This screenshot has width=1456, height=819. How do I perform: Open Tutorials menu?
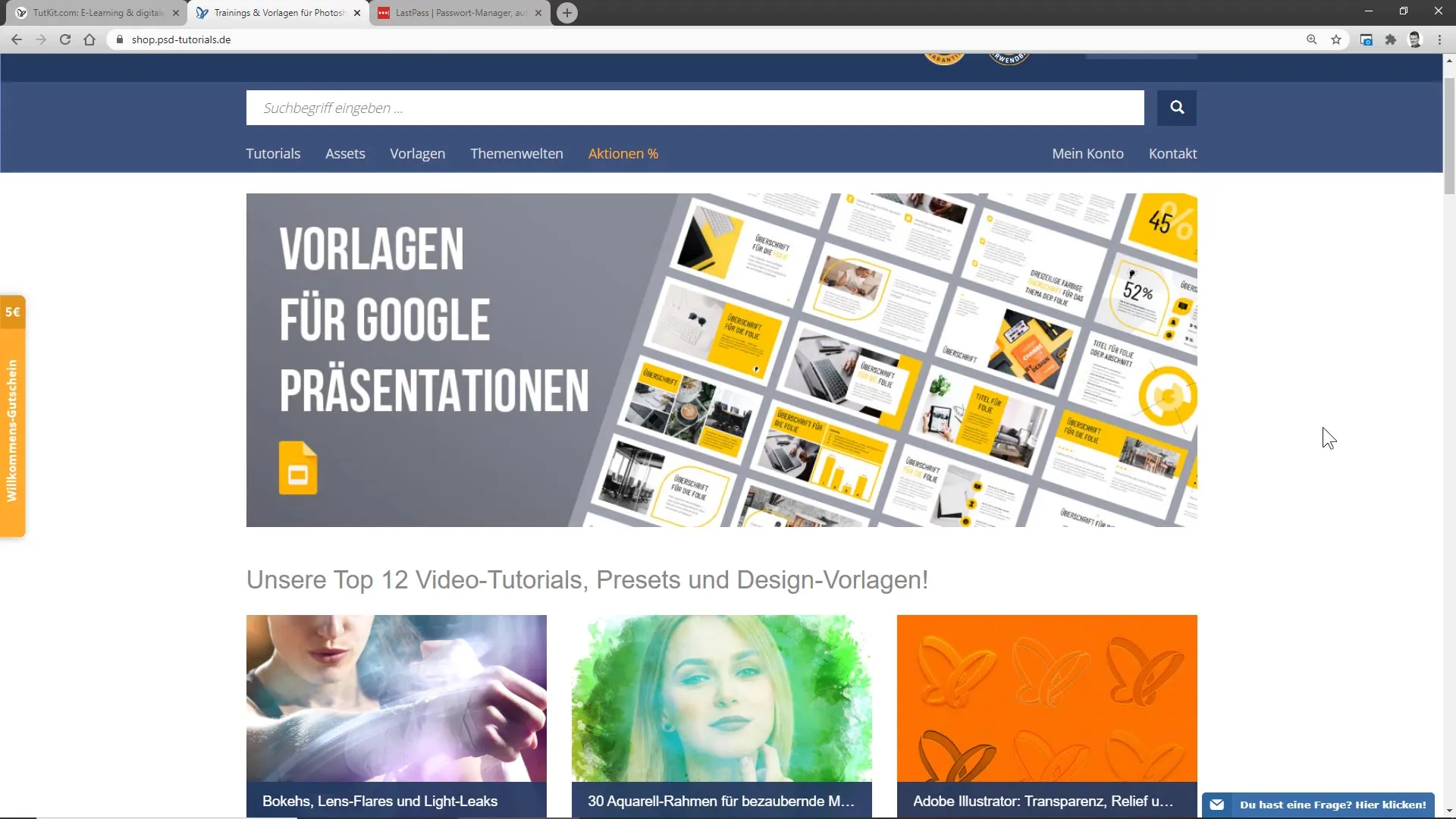coord(273,154)
